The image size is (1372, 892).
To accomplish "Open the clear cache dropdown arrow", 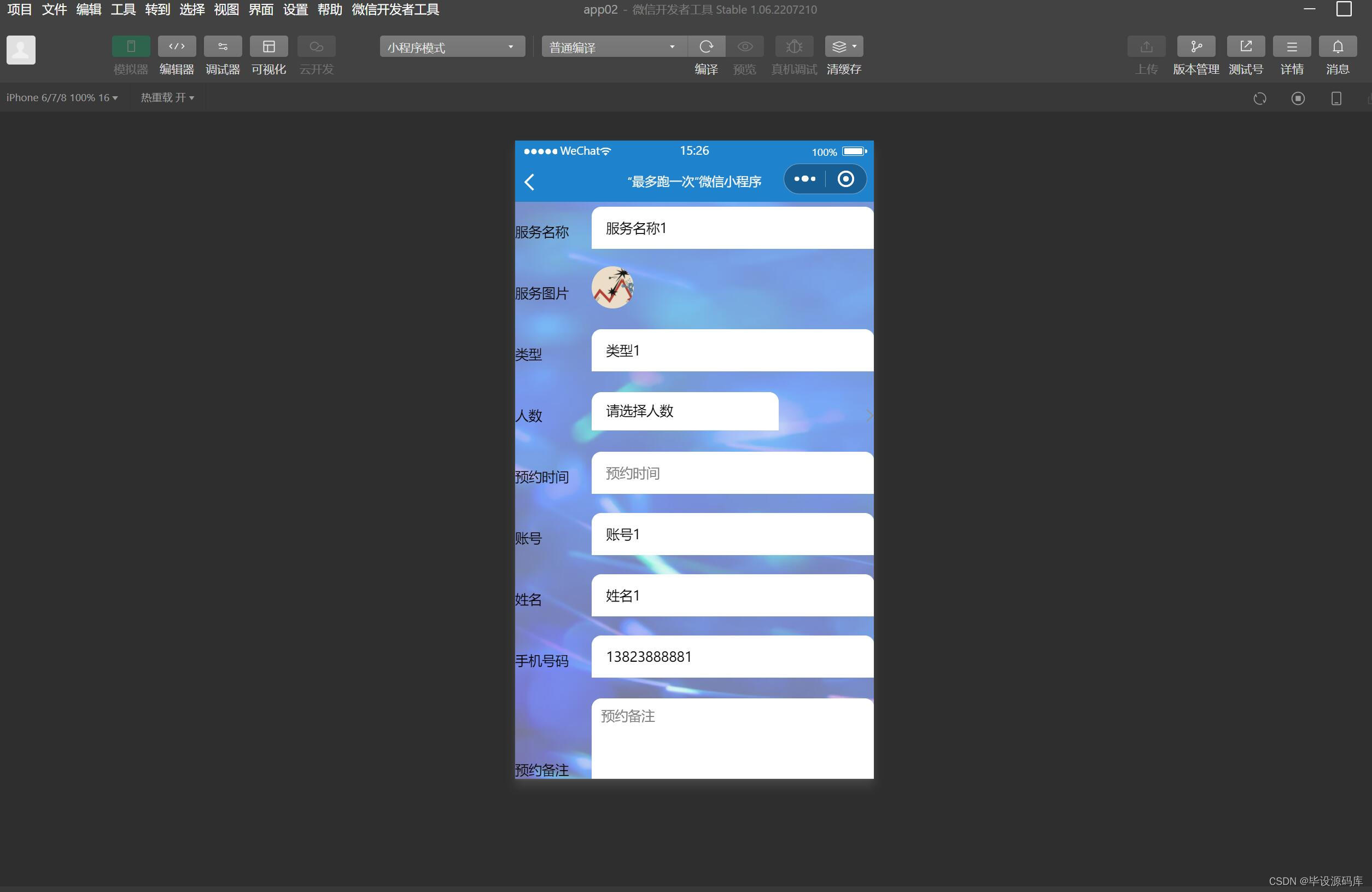I will coord(855,46).
